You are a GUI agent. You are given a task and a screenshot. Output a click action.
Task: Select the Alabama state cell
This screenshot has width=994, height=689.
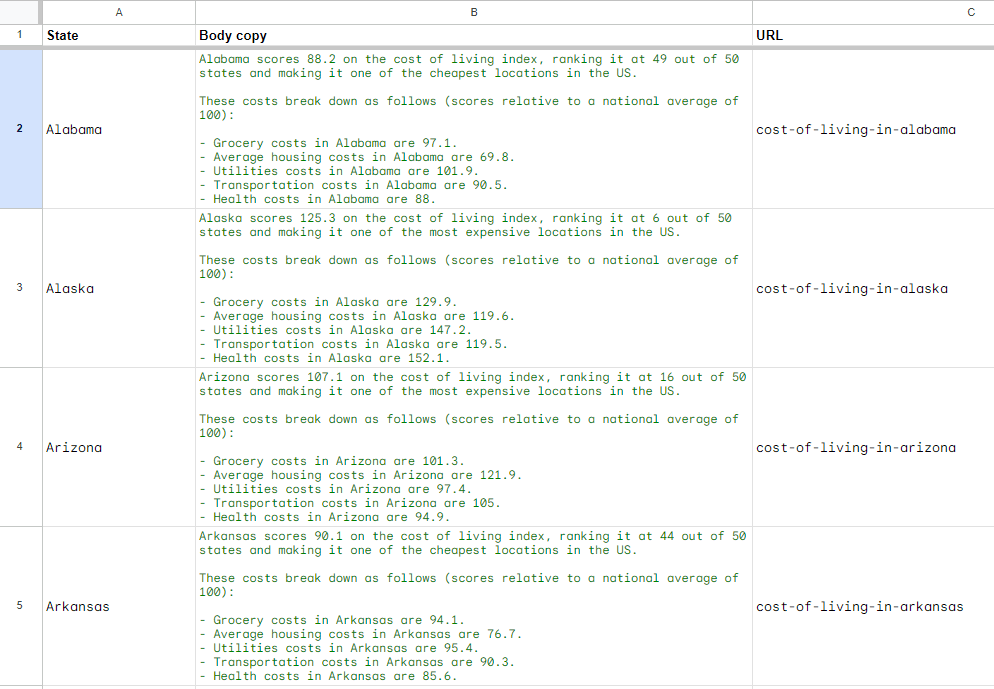(x=119, y=129)
